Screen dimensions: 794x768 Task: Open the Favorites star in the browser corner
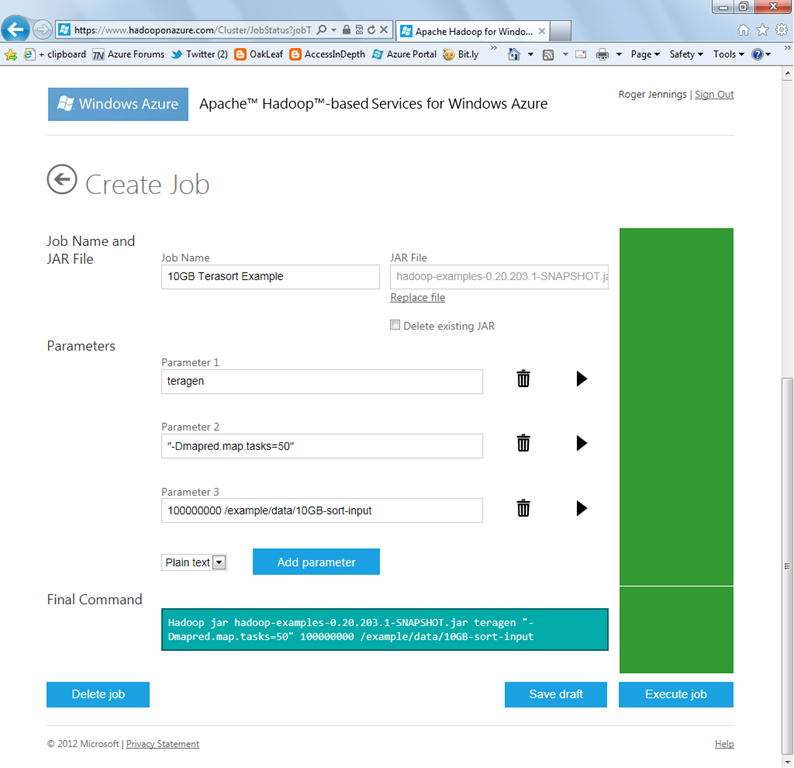[x=762, y=30]
